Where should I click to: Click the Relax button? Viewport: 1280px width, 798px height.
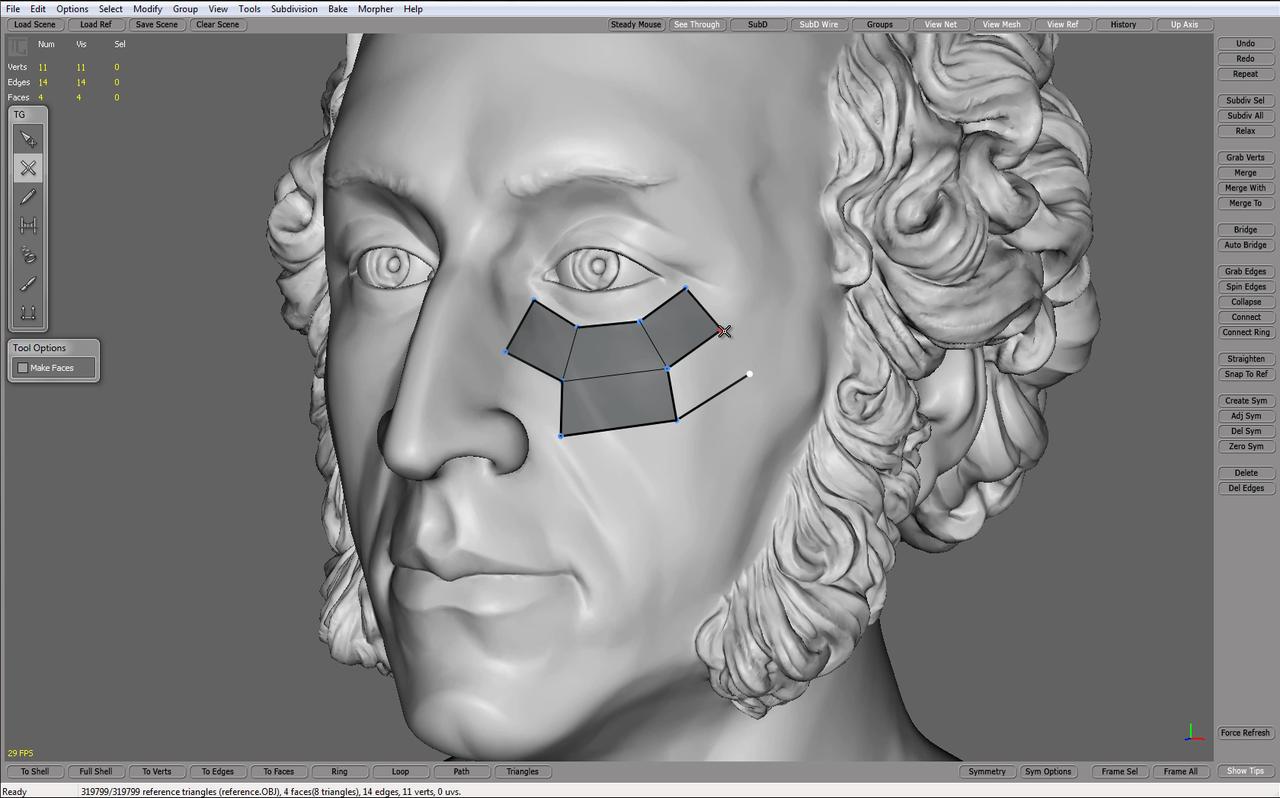(1245, 131)
